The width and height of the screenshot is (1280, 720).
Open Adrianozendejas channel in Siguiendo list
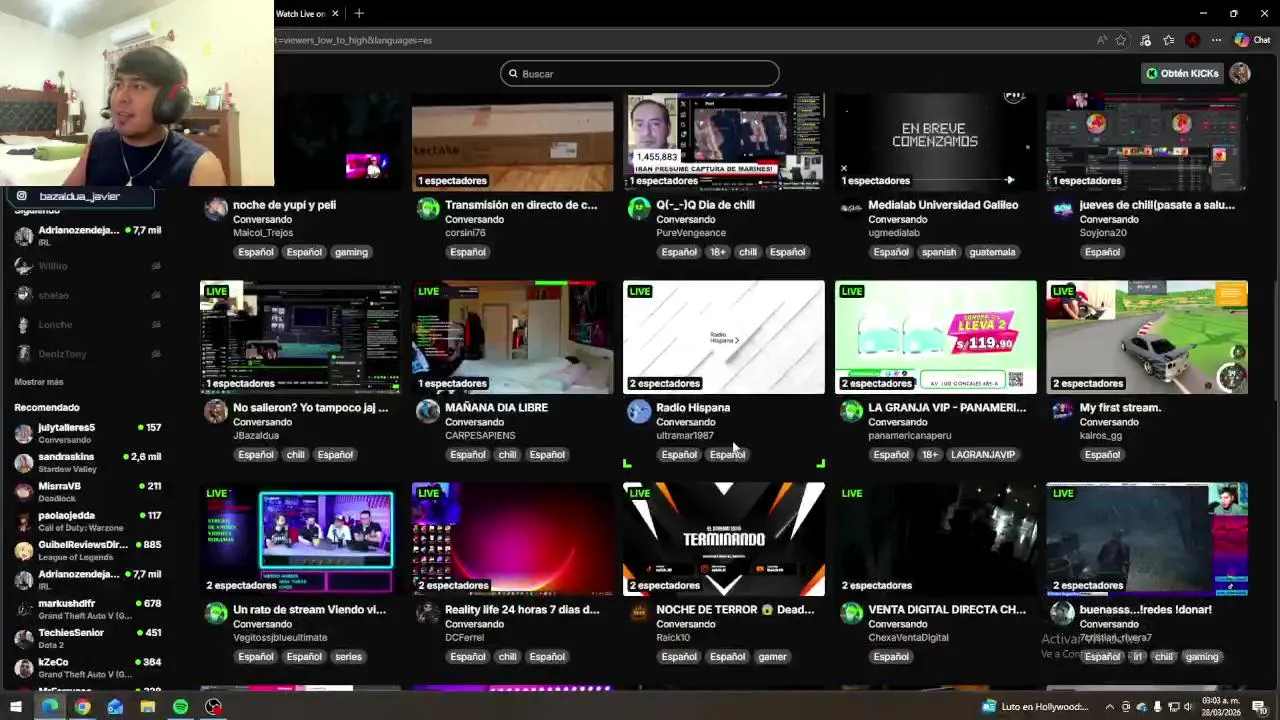click(x=87, y=236)
